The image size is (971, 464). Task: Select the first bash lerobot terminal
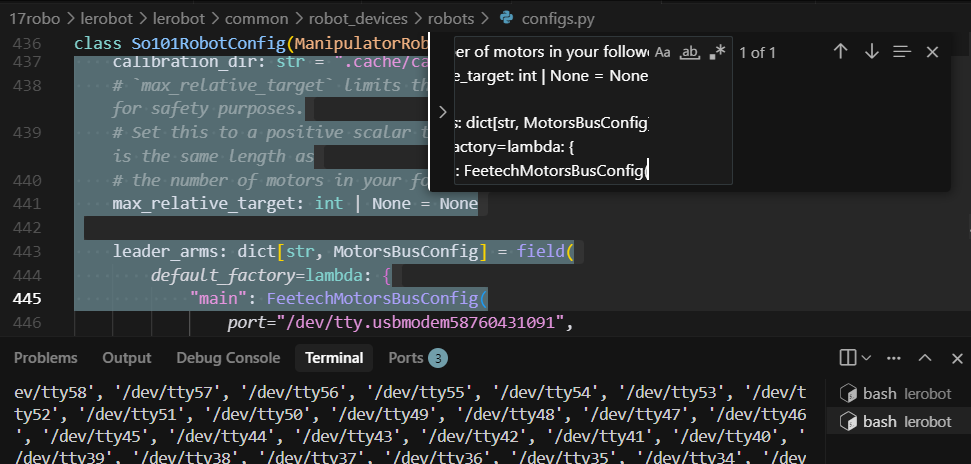coord(895,393)
